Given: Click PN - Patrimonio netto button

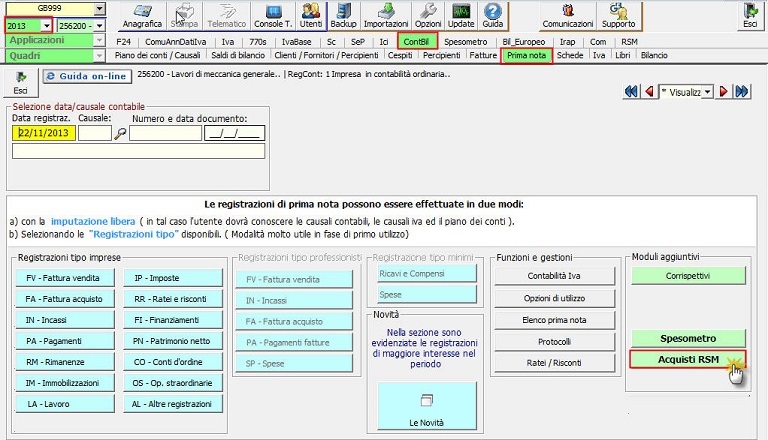Looking at the screenshot, I should click(173, 341).
